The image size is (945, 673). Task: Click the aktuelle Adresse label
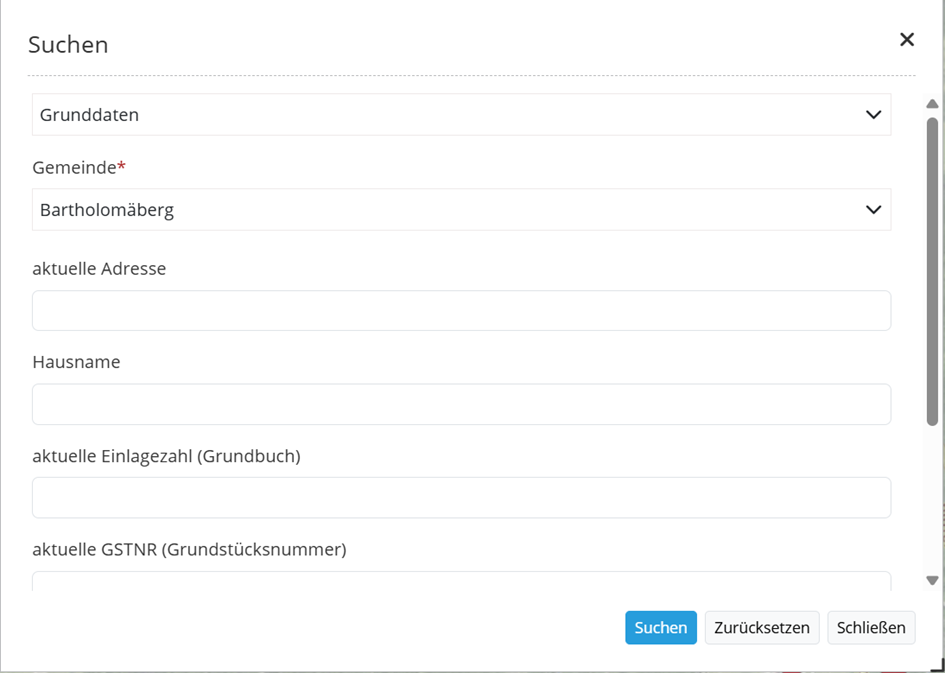point(99,269)
